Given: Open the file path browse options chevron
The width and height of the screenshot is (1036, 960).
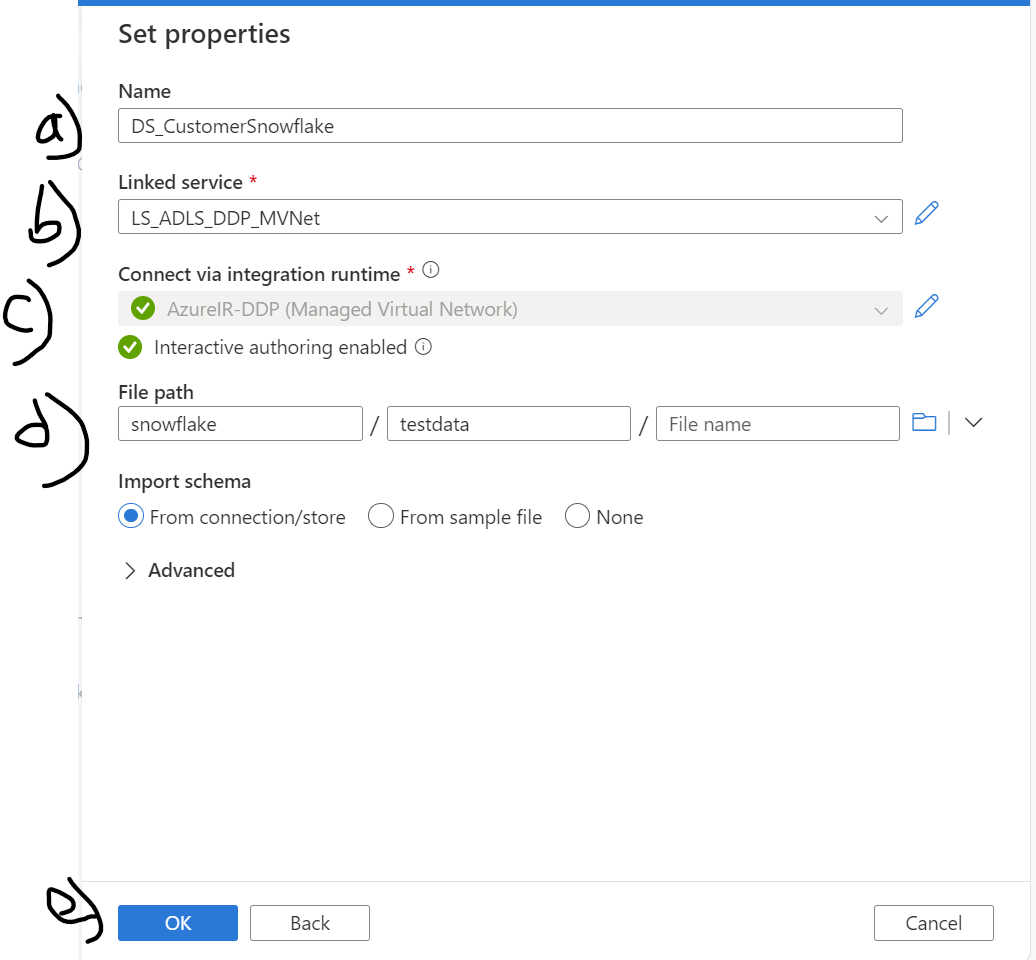Looking at the screenshot, I should (973, 422).
